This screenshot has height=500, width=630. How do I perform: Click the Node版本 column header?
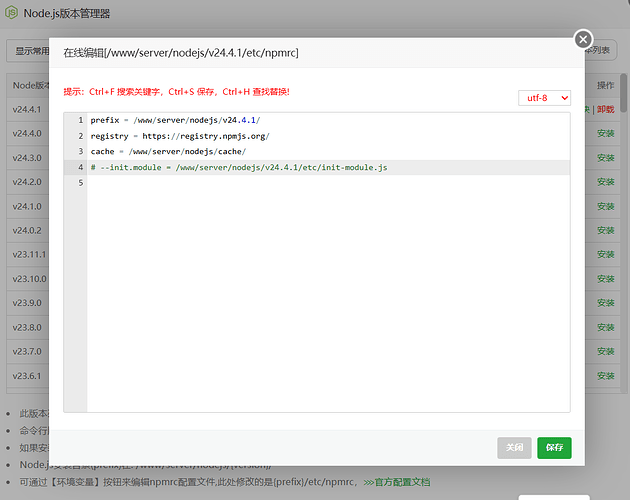31,85
